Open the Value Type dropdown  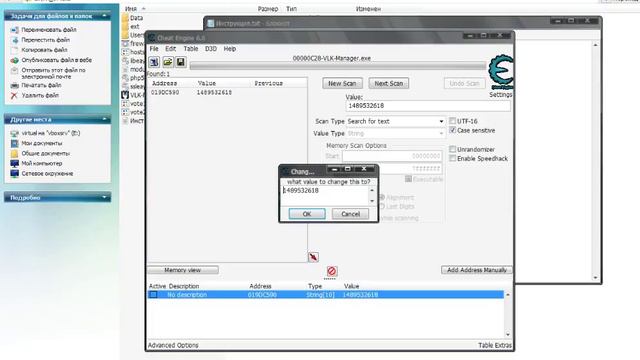tap(395, 133)
